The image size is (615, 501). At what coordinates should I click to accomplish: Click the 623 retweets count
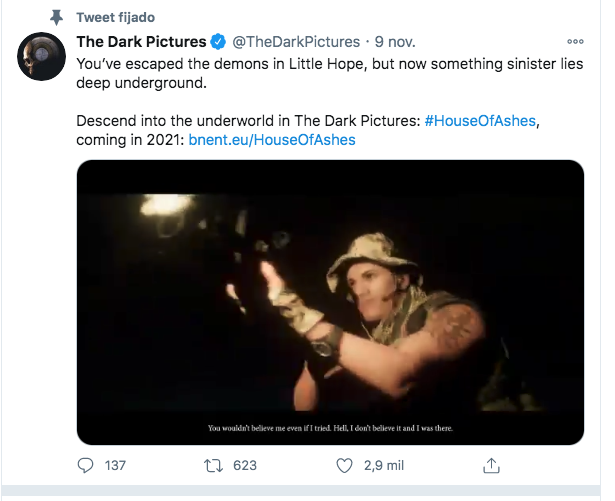click(244, 466)
